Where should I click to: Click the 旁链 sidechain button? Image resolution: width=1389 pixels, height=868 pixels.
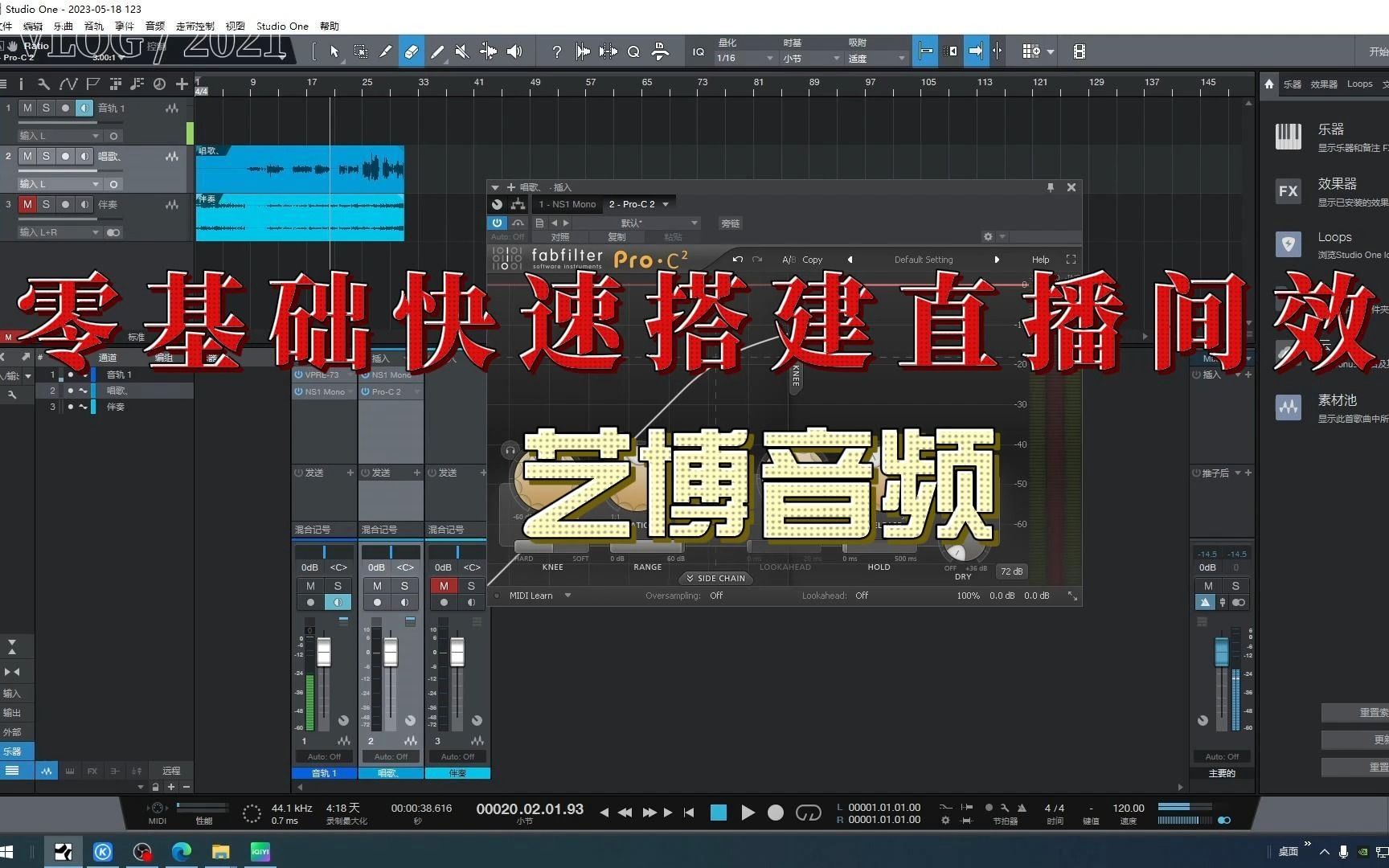coord(731,223)
